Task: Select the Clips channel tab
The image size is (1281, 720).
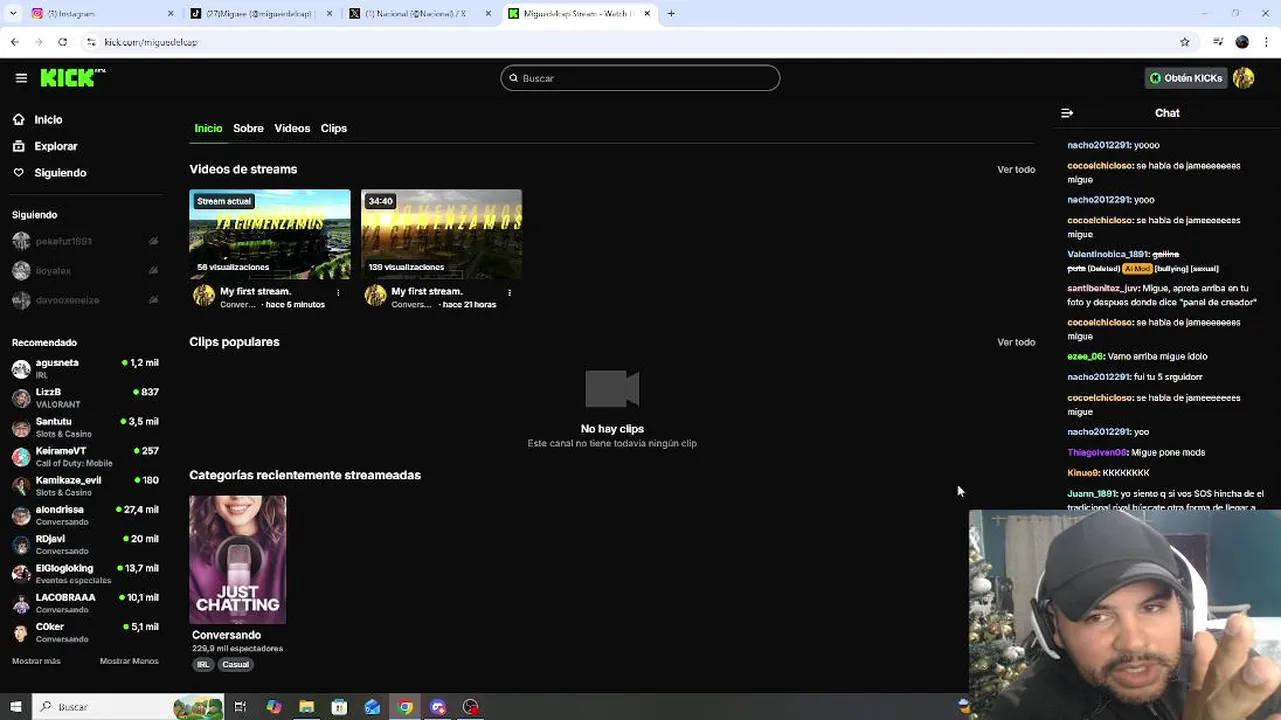Action: click(x=334, y=128)
